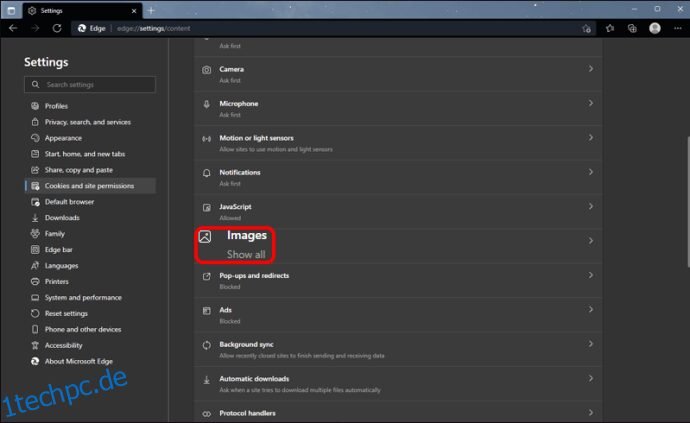Close the Settings tab

(x=134, y=11)
